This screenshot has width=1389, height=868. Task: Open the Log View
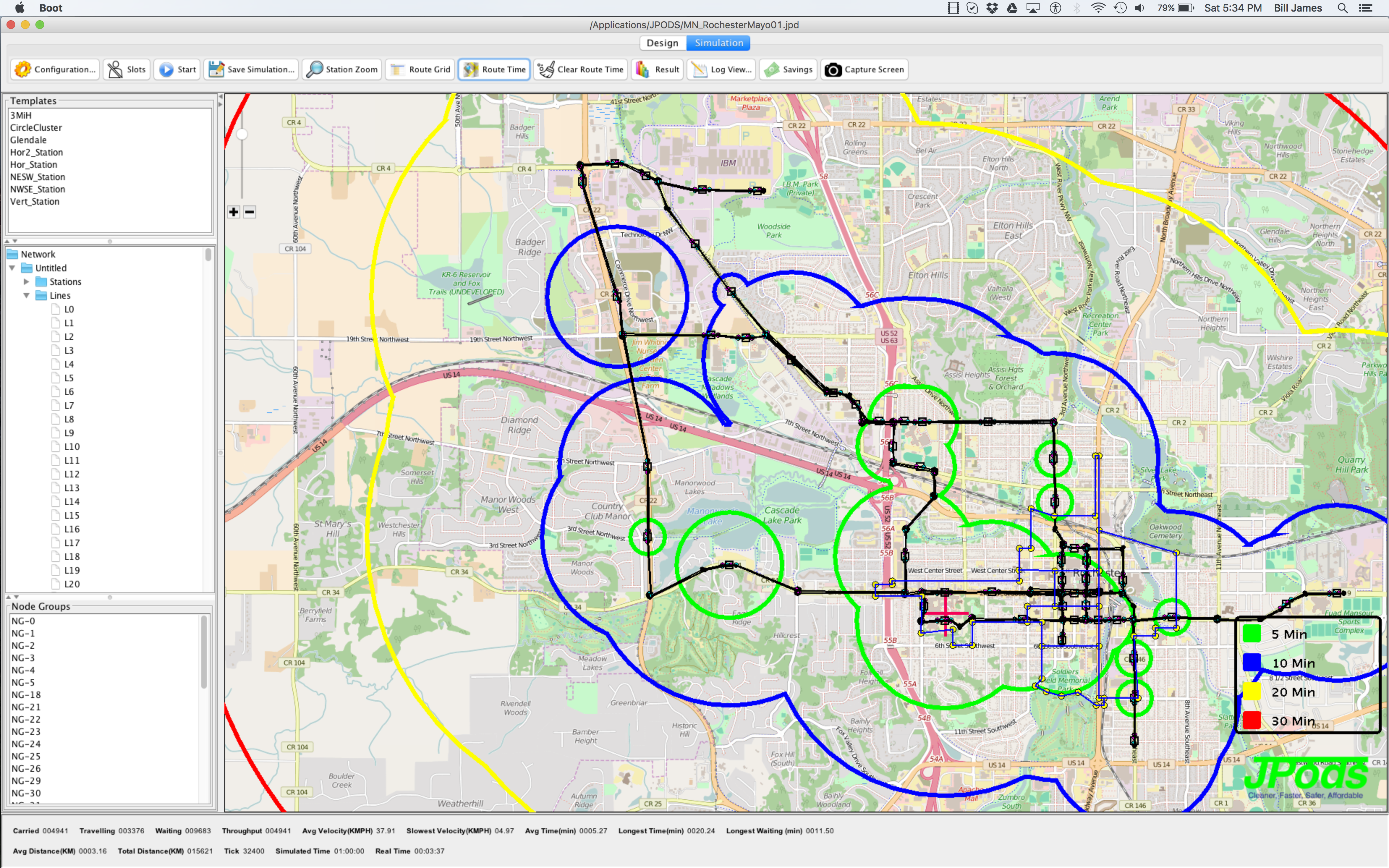pyautogui.click(x=722, y=69)
